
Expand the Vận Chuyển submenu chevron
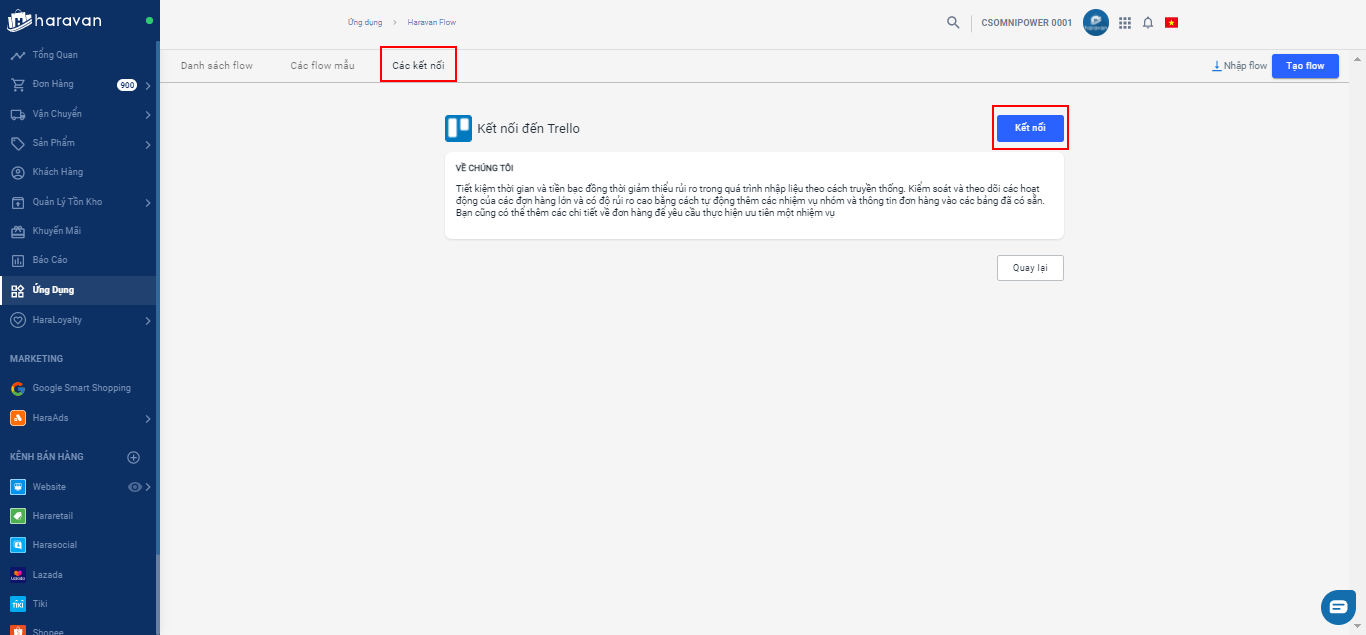tap(148, 115)
